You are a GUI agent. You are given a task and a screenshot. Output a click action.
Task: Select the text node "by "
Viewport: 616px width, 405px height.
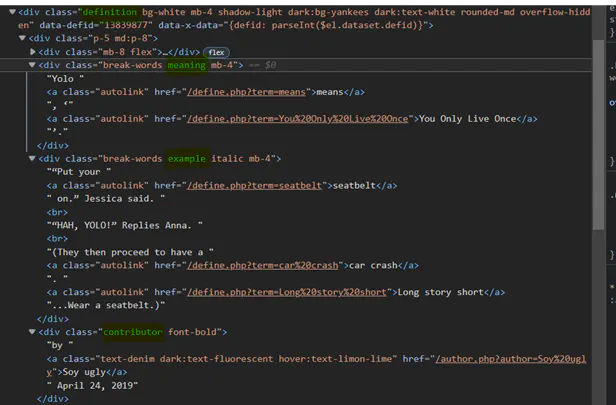[x=60, y=345]
